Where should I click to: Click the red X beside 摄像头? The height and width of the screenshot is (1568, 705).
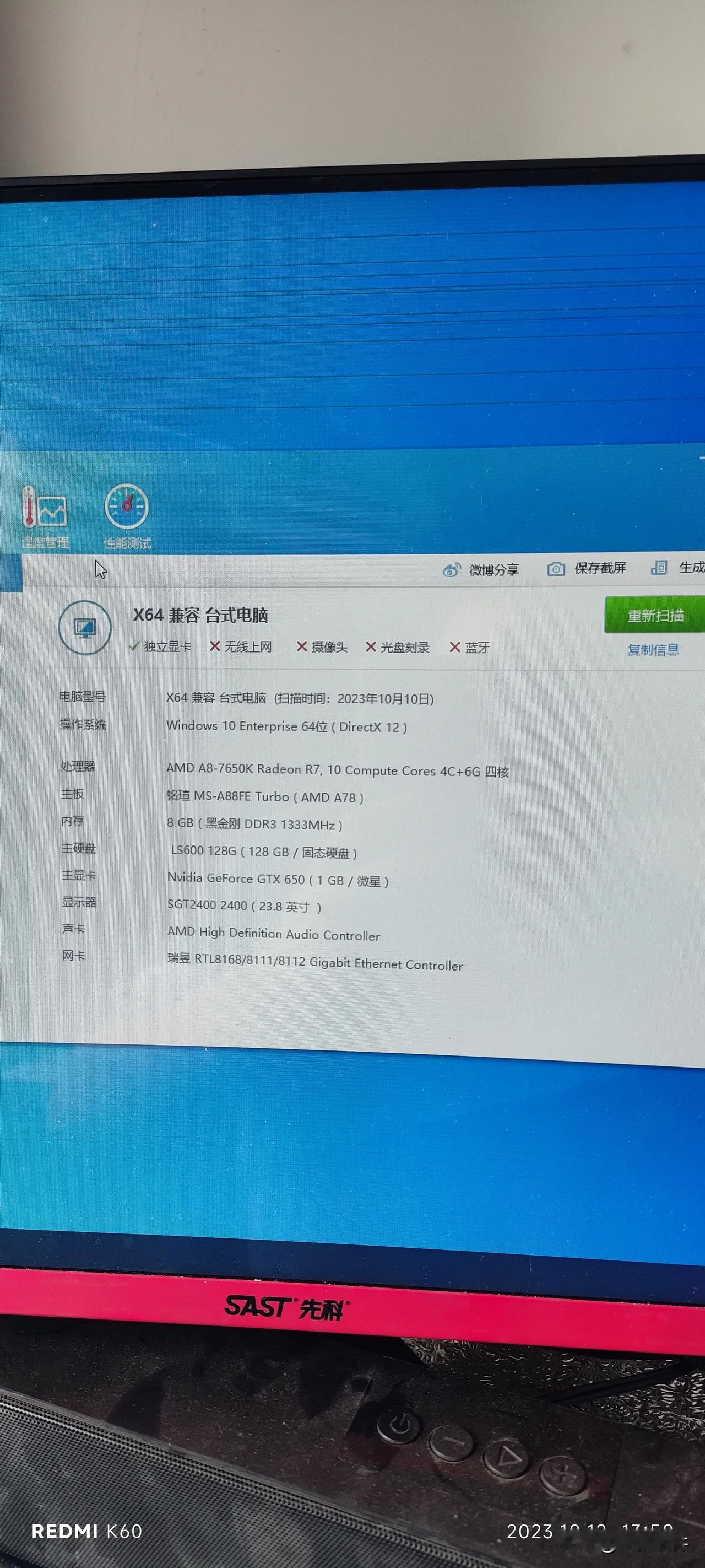(302, 647)
